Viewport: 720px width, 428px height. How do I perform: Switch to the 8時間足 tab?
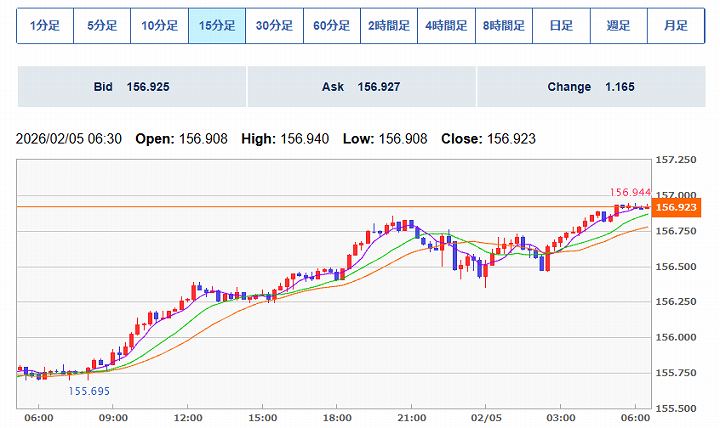[503, 26]
